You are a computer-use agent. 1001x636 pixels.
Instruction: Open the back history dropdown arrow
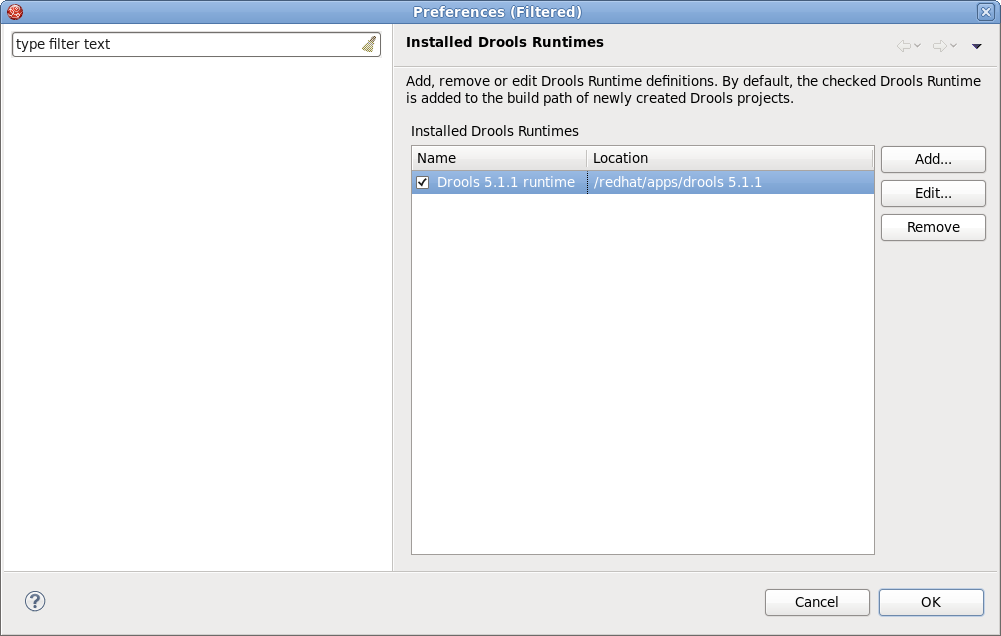(917, 45)
